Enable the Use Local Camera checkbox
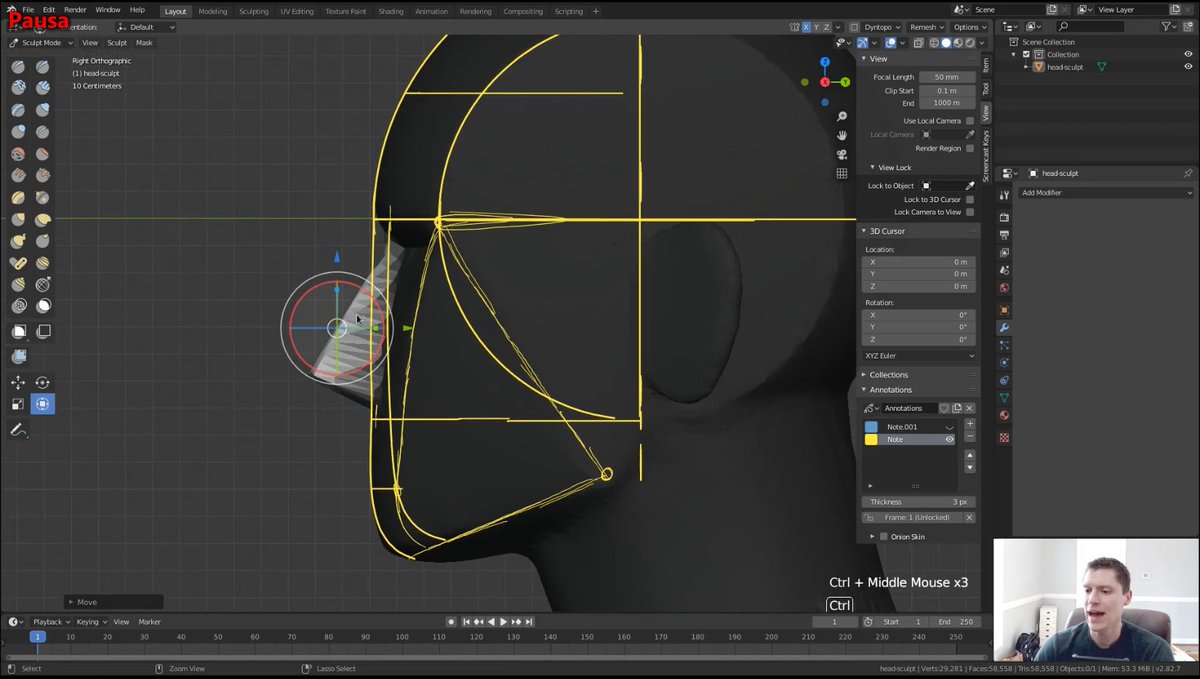 (970, 121)
